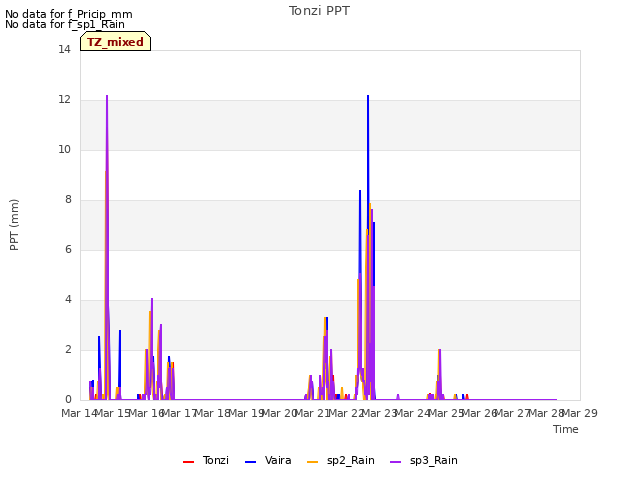
Task: Click the 8 y-axis tick label
Action: click(68, 200)
